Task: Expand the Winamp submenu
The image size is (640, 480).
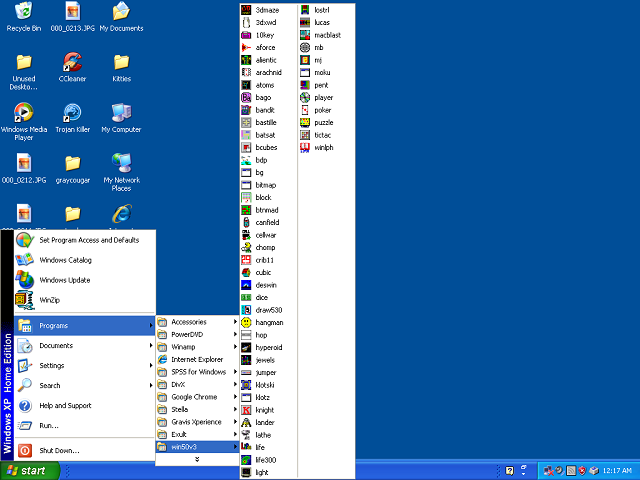Action: 197,347
